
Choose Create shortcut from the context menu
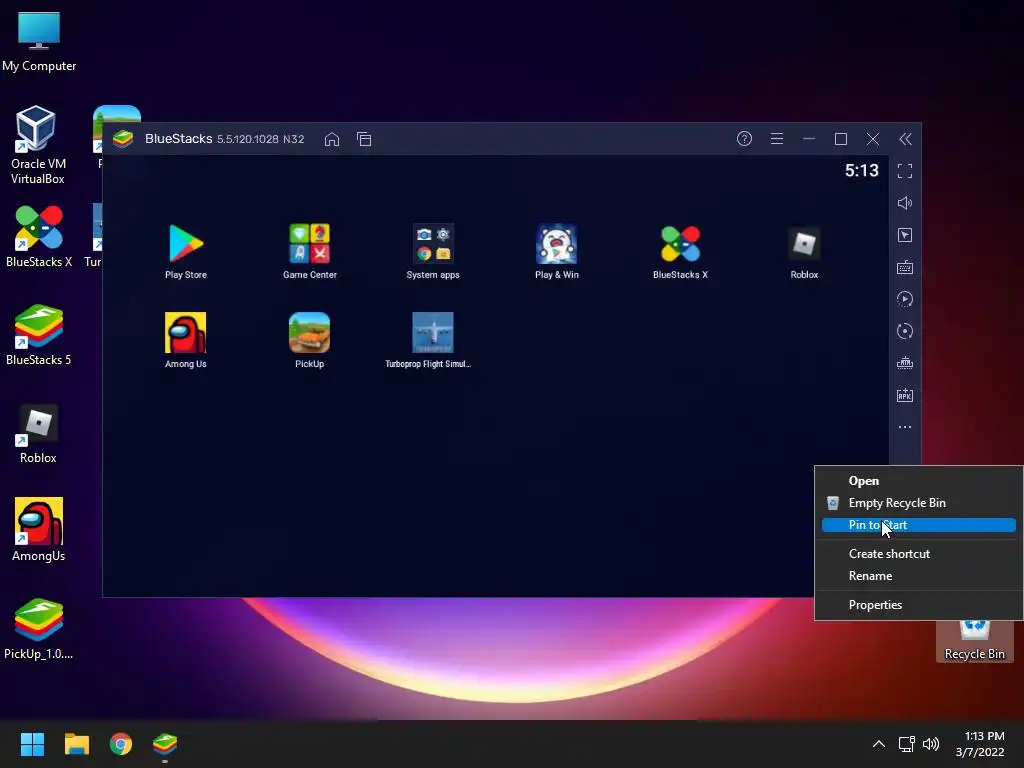(919, 554)
